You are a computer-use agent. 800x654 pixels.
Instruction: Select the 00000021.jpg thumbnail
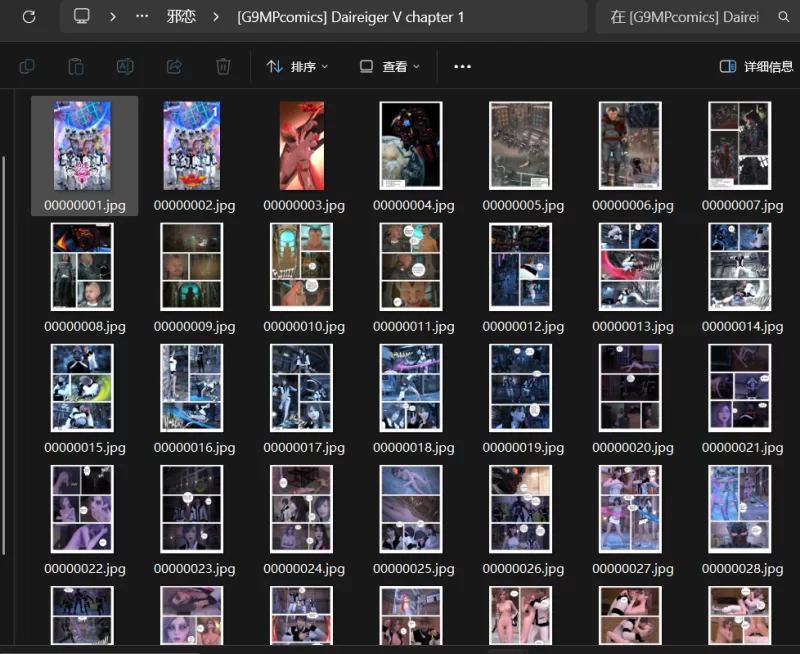[x=740, y=388]
